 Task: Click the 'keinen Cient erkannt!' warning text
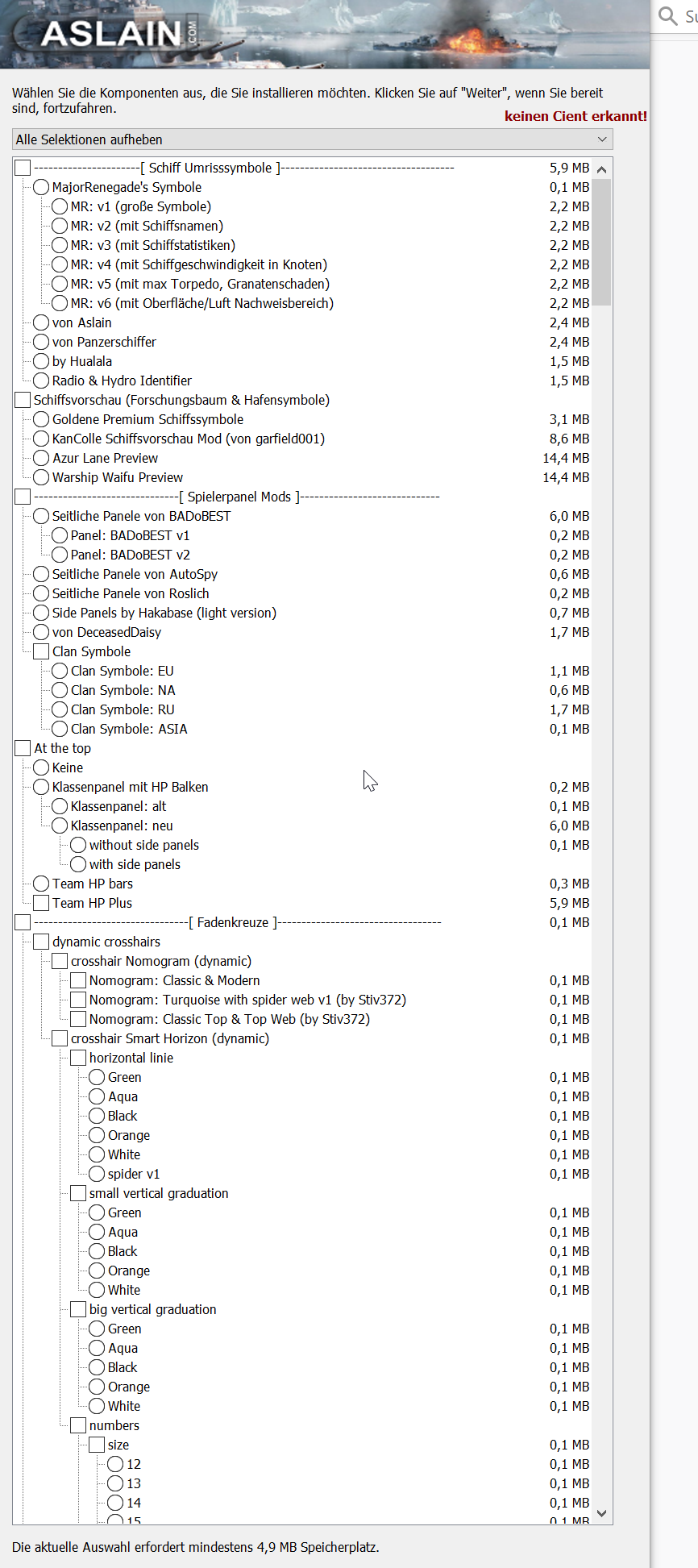point(575,116)
